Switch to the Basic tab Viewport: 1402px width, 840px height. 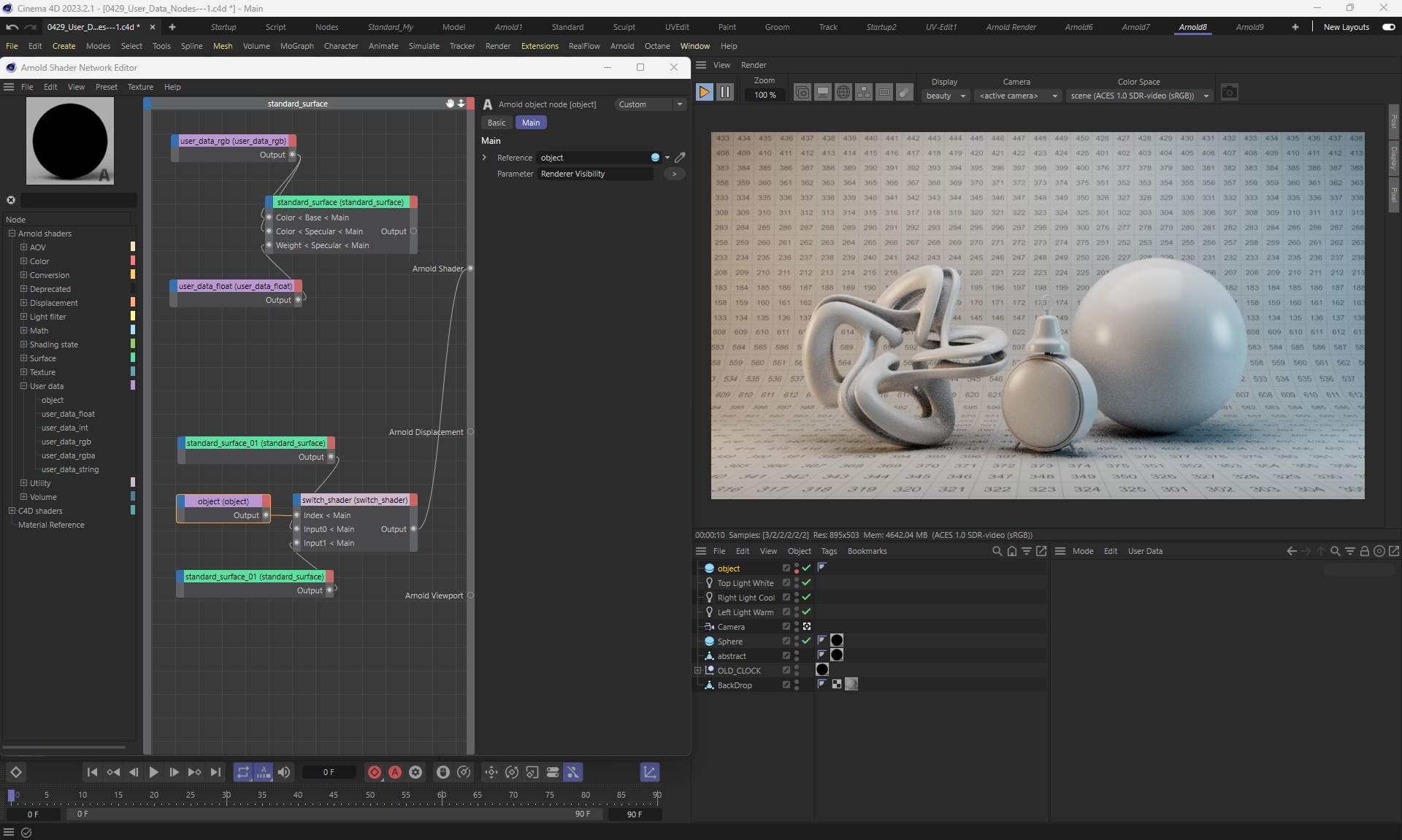(497, 123)
